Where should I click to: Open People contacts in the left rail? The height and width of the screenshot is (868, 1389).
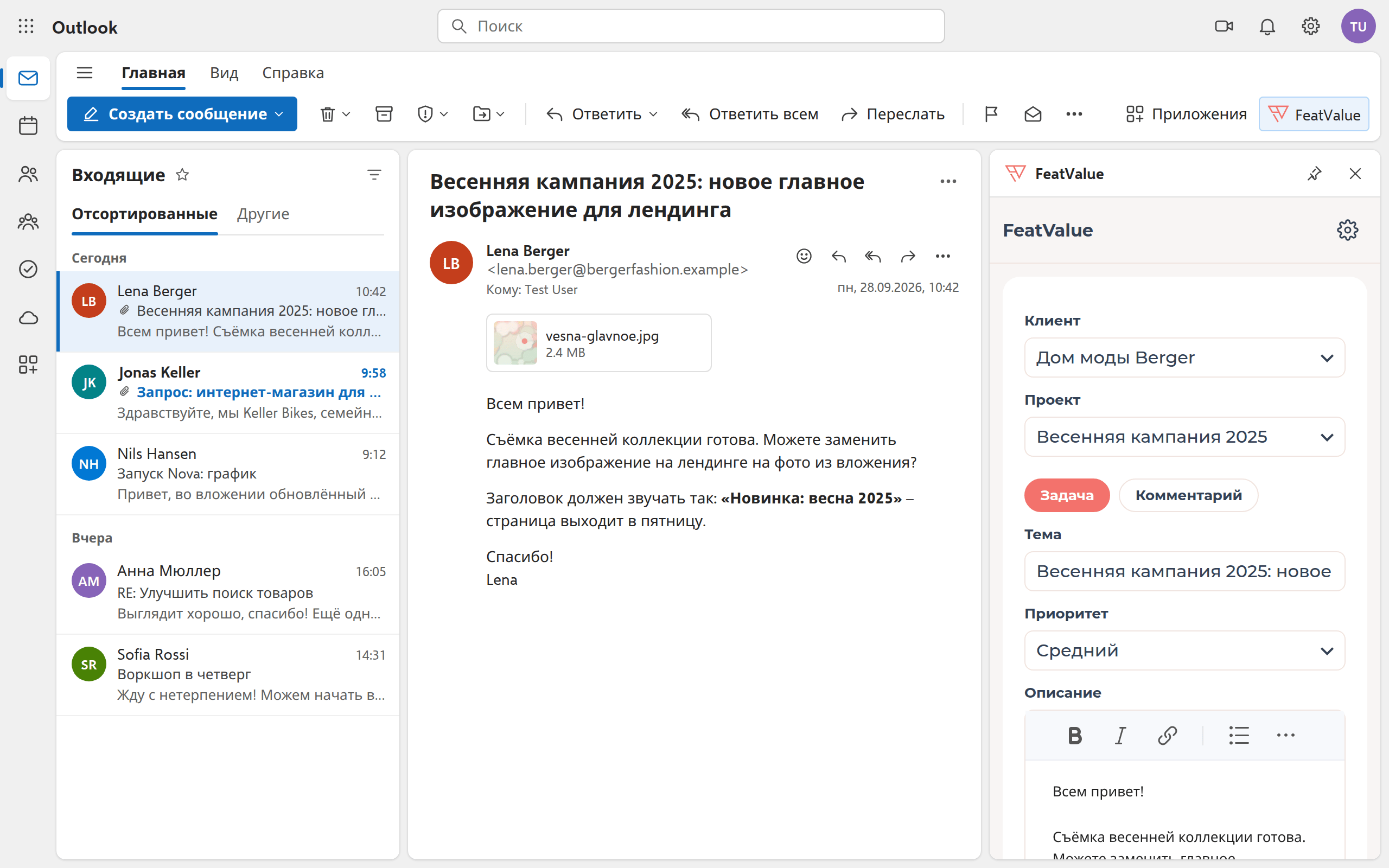[x=28, y=174]
